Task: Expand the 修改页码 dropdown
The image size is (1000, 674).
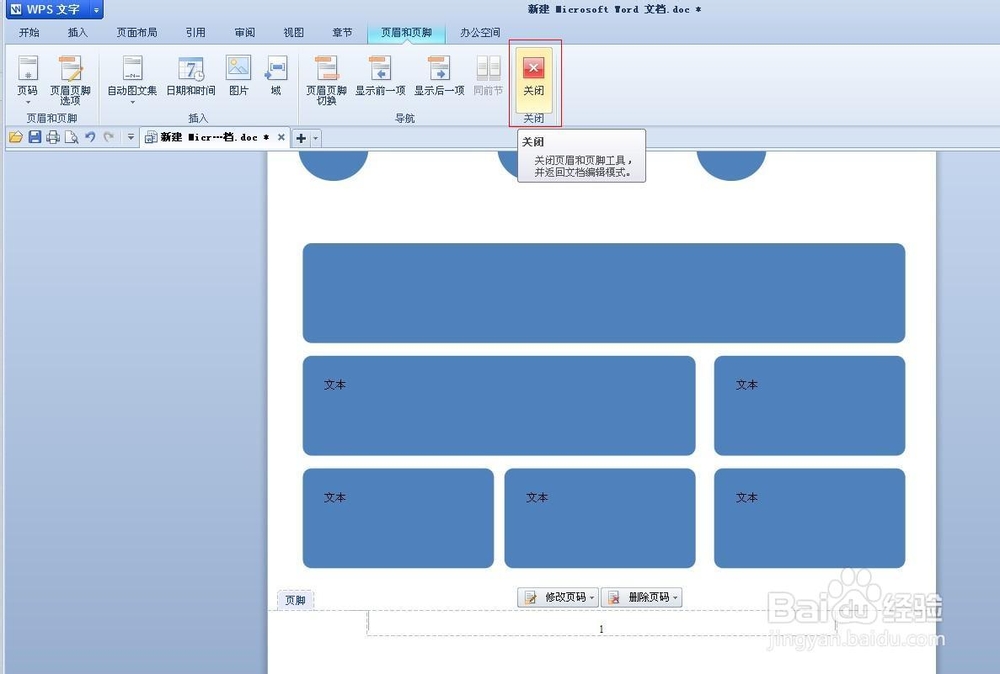Action: [592, 597]
